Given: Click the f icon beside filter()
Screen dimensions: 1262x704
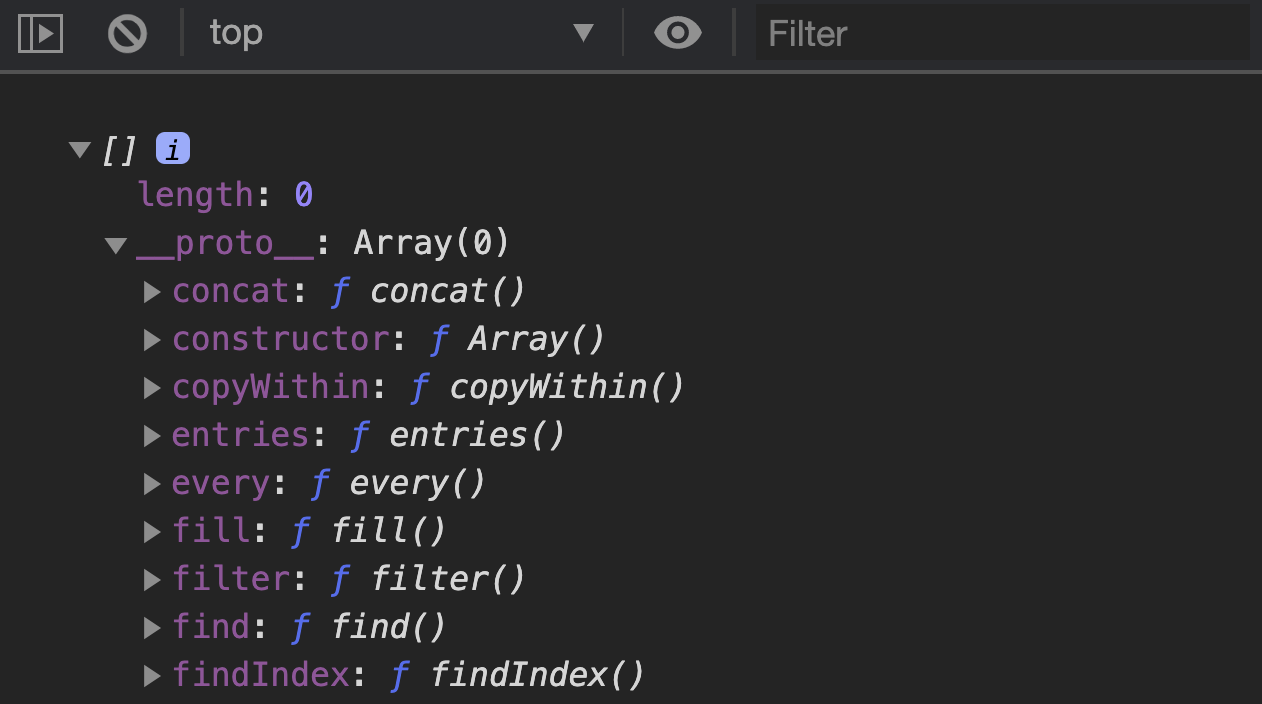Looking at the screenshot, I should pyautogui.click(x=340, y=579).
